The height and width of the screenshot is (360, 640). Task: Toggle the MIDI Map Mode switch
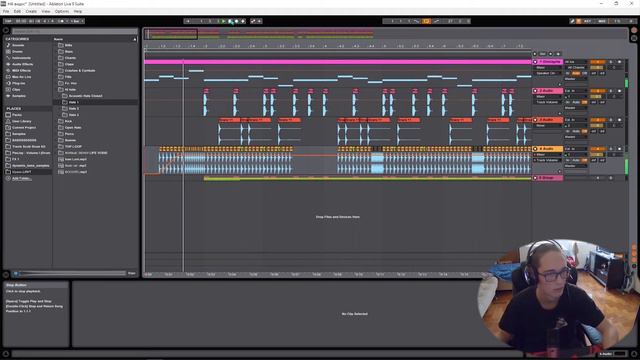[602, 21]
